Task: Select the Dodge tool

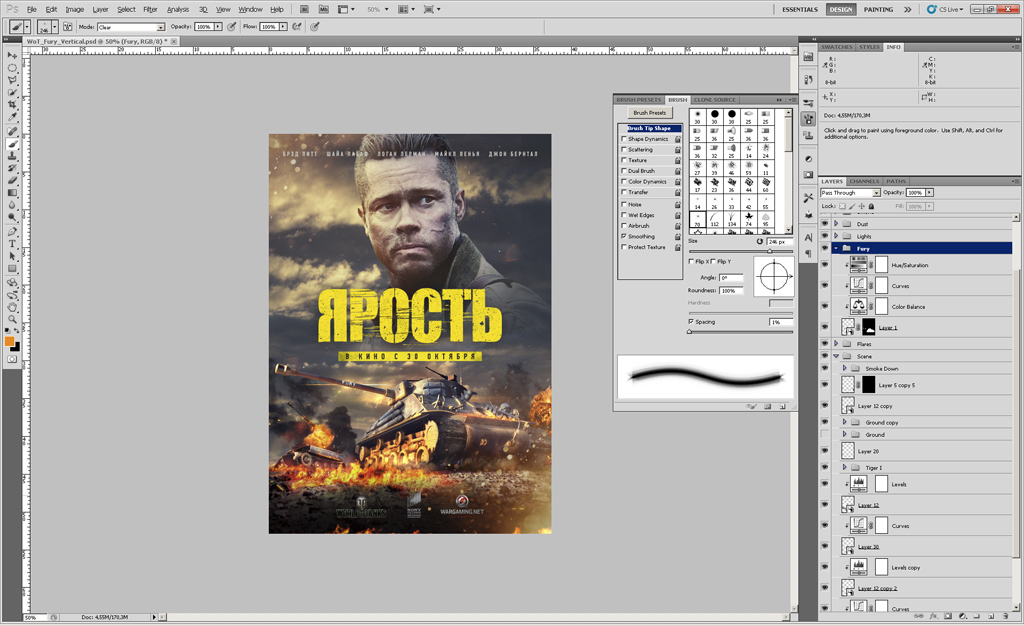Action: pyautogui.click(x=12, y=218)
